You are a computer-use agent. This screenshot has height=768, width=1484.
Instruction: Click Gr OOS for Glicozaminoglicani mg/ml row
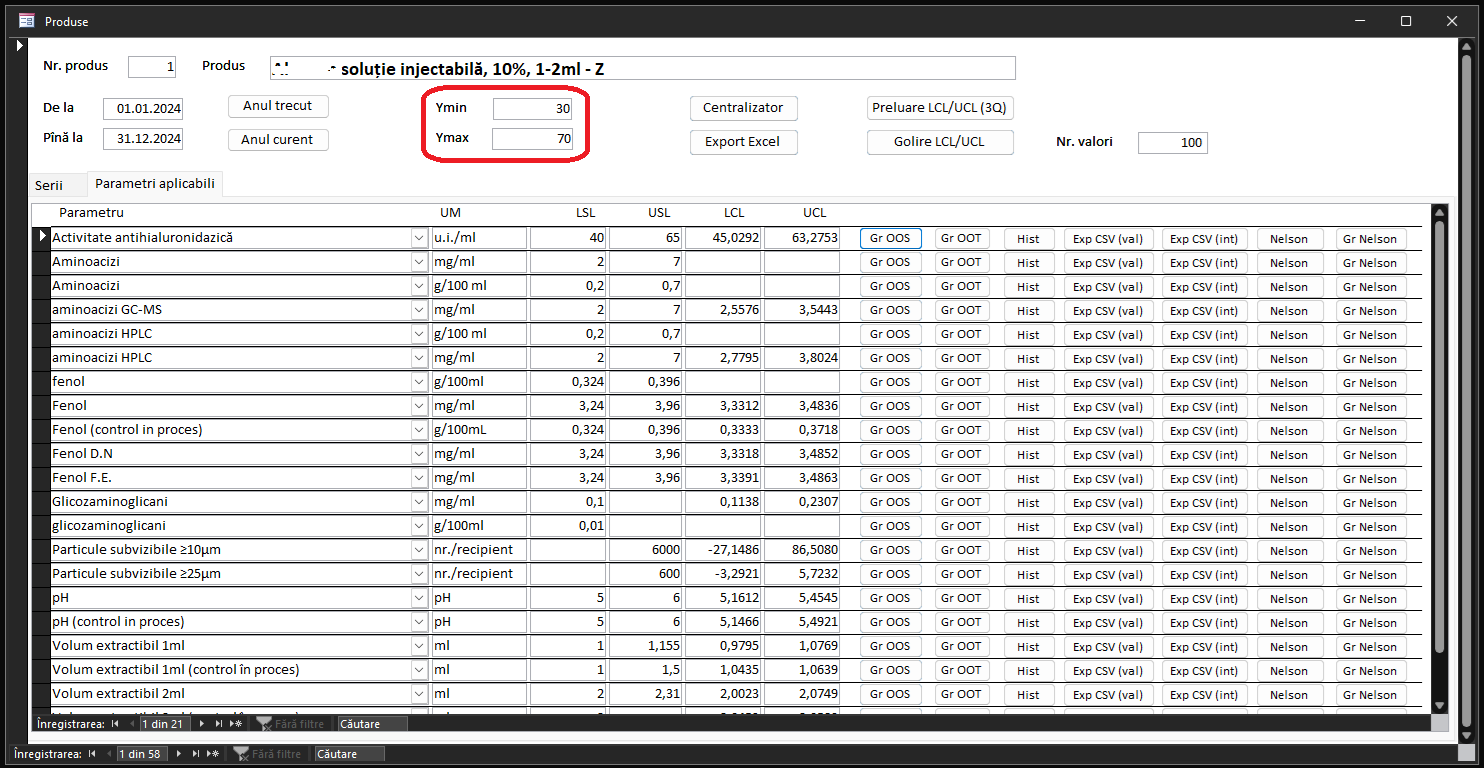890,502
